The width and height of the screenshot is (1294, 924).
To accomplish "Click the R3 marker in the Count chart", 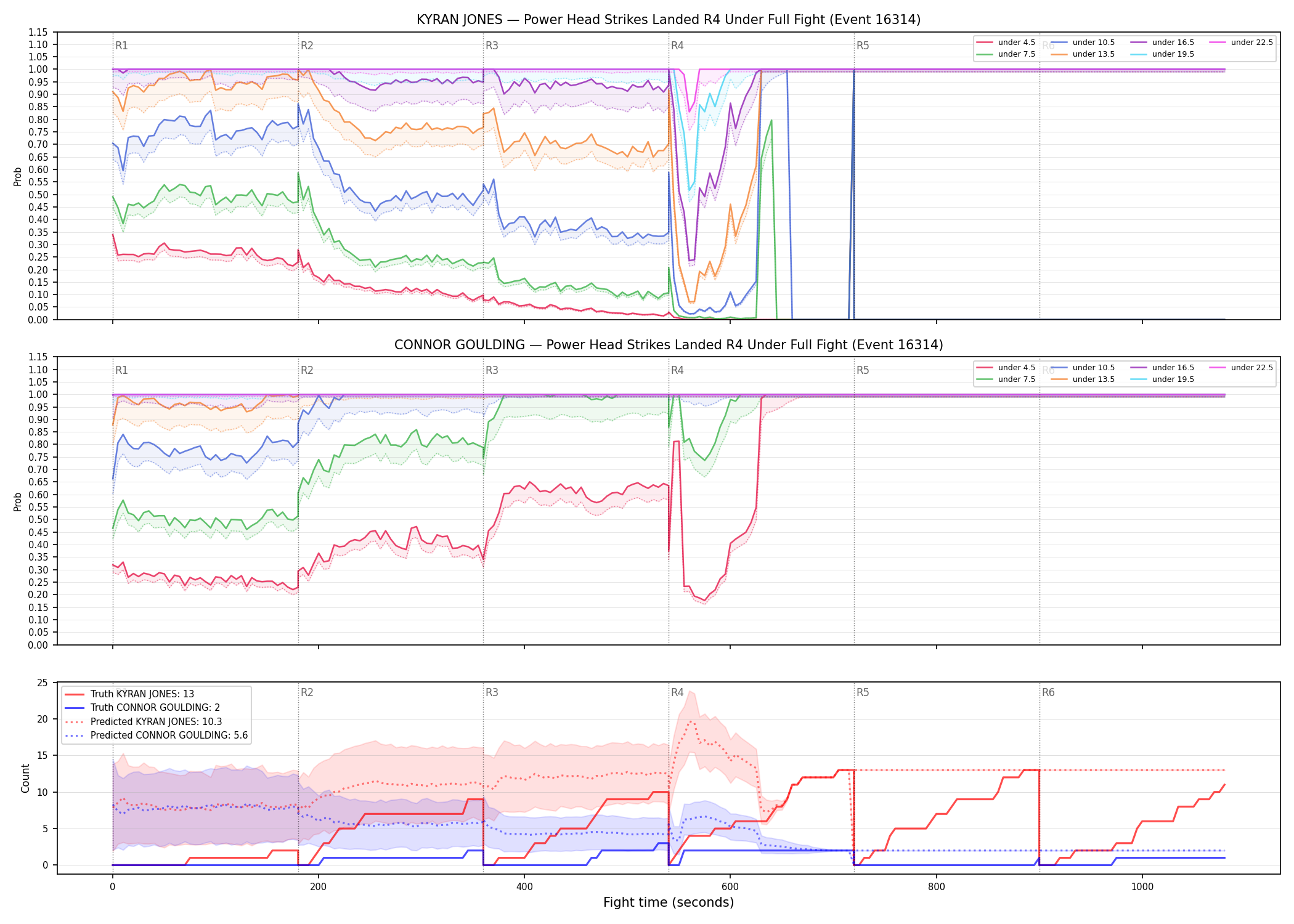I will (492, 692).
